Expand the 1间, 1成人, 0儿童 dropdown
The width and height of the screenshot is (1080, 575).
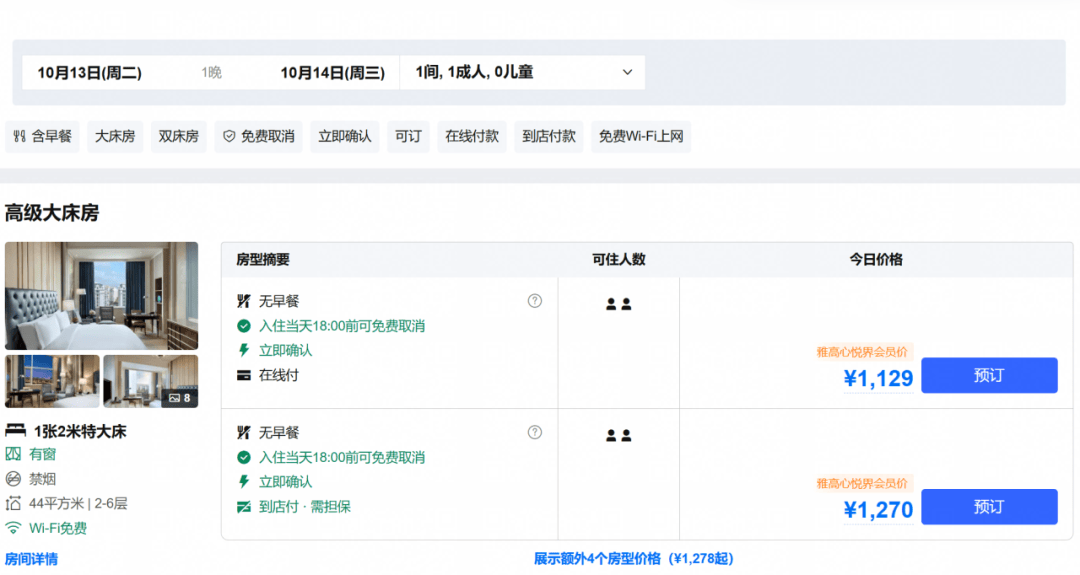tap(522, 72)
